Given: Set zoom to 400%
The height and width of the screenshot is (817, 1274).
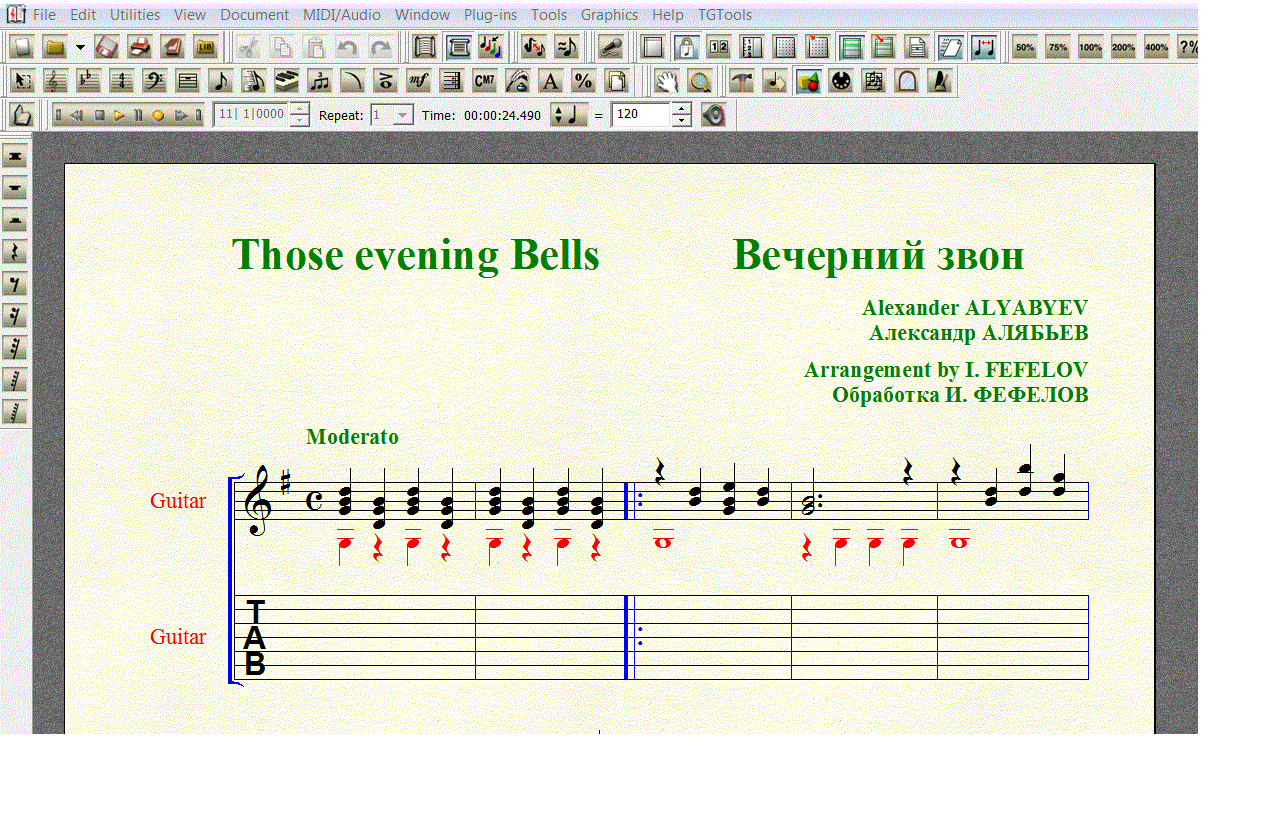Looking at the screenshot, I should [1157, 47].
